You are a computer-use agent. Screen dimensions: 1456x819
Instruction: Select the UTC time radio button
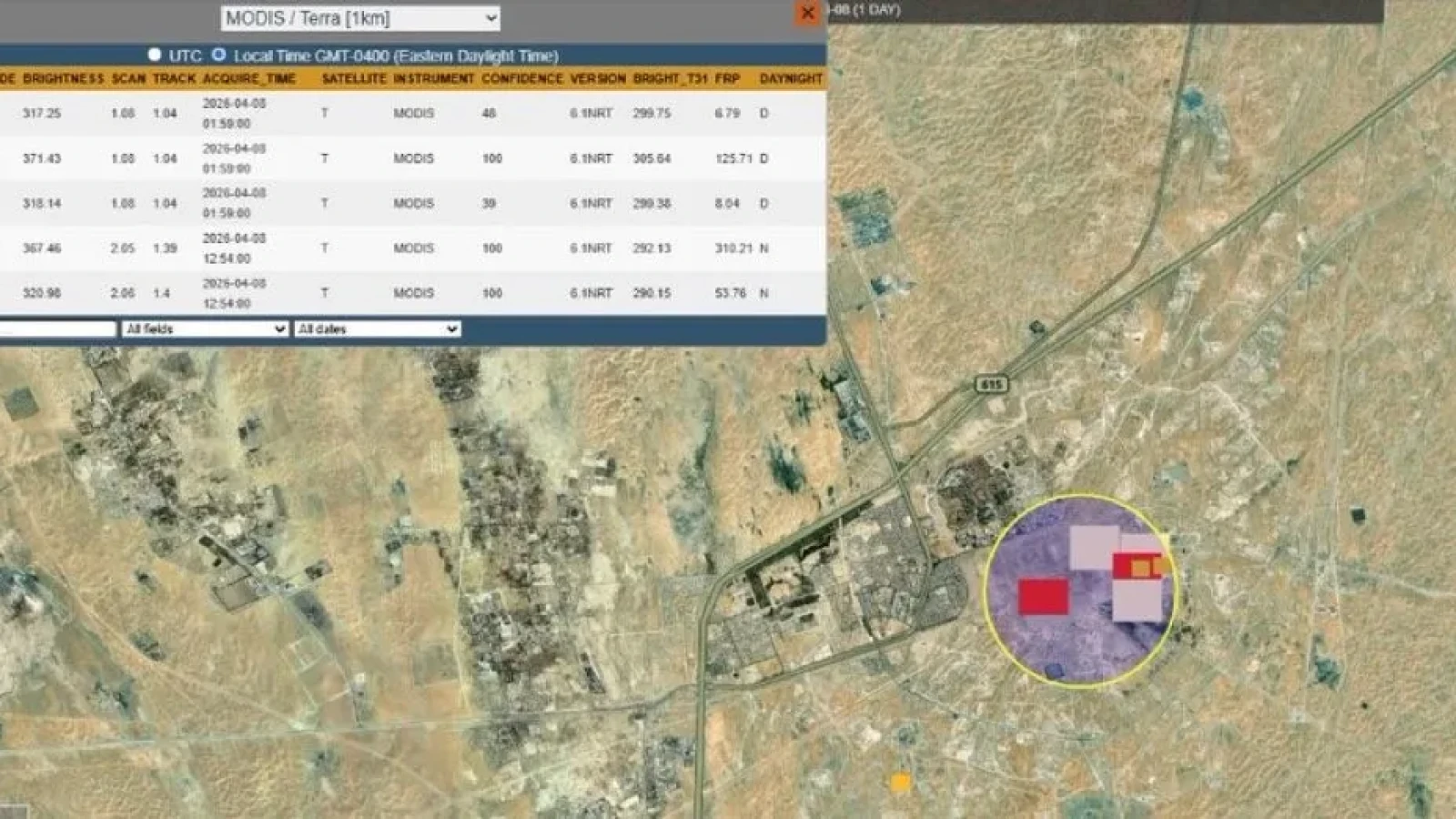tap(155, 56)
